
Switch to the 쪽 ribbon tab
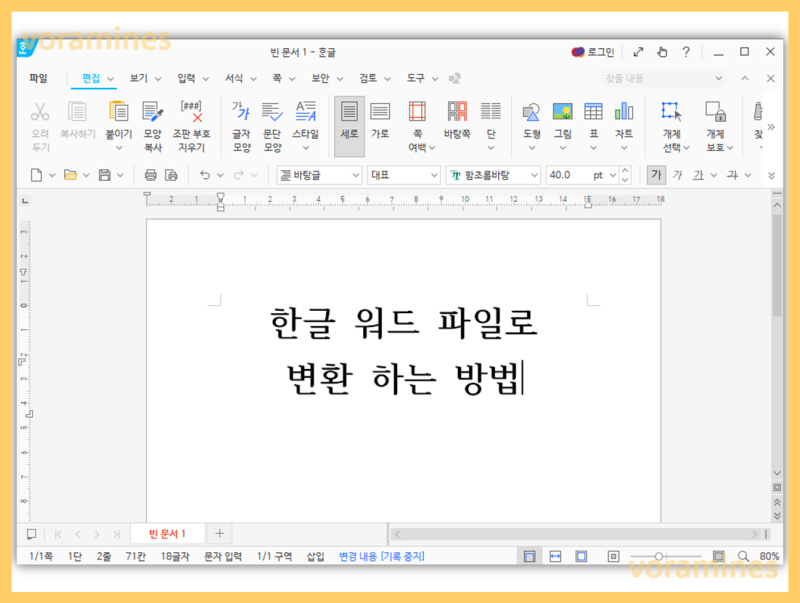click(x=275, y=77)
